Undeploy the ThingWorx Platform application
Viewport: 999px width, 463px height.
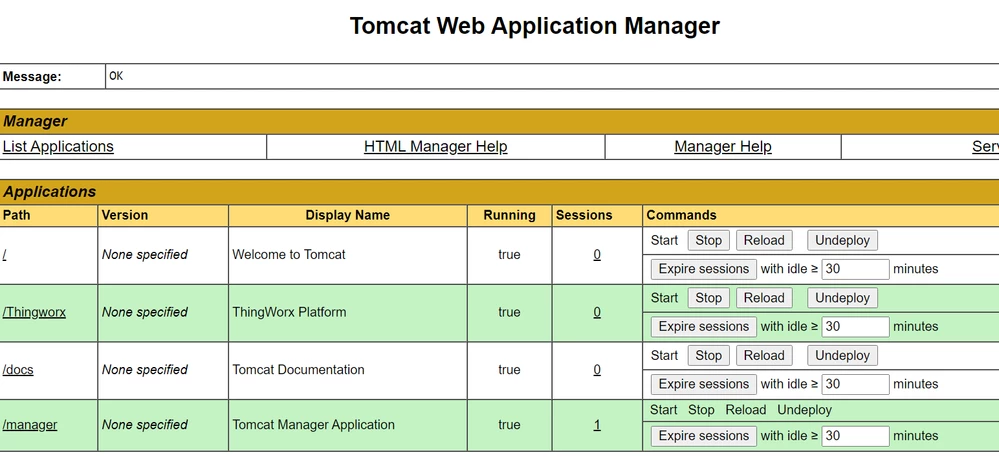pyautogui.click(x=842, y=297)
